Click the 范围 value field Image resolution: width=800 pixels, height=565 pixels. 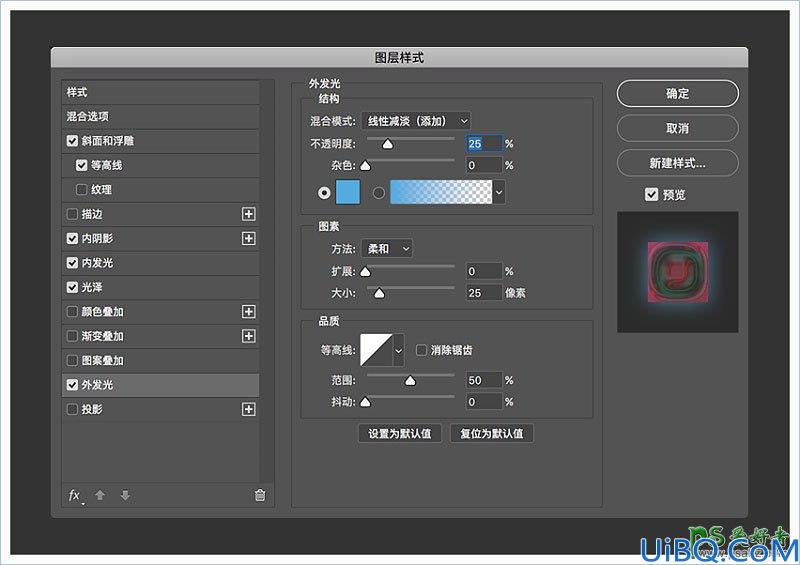coord(484,380)
